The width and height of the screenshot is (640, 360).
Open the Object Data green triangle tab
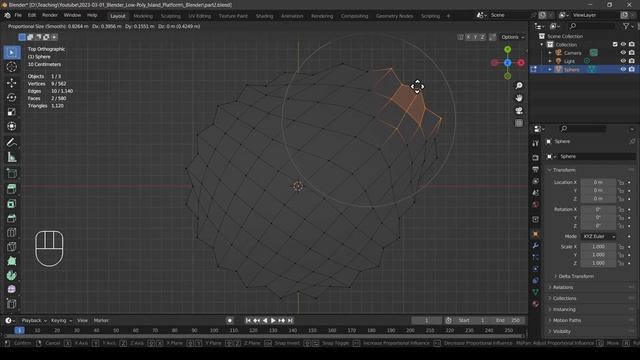point(536,292)
